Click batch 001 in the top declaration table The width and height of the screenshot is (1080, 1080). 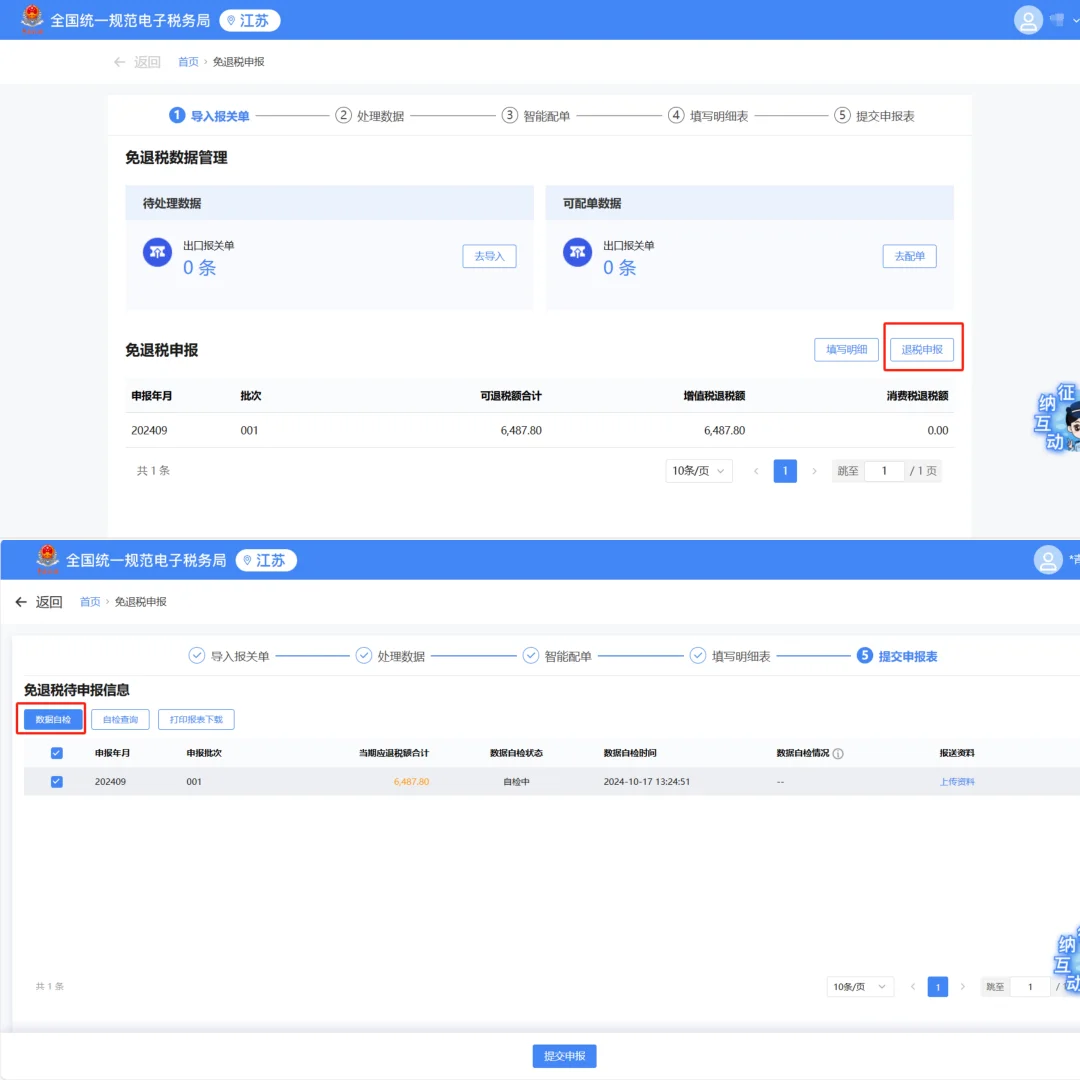click(249, 430)
